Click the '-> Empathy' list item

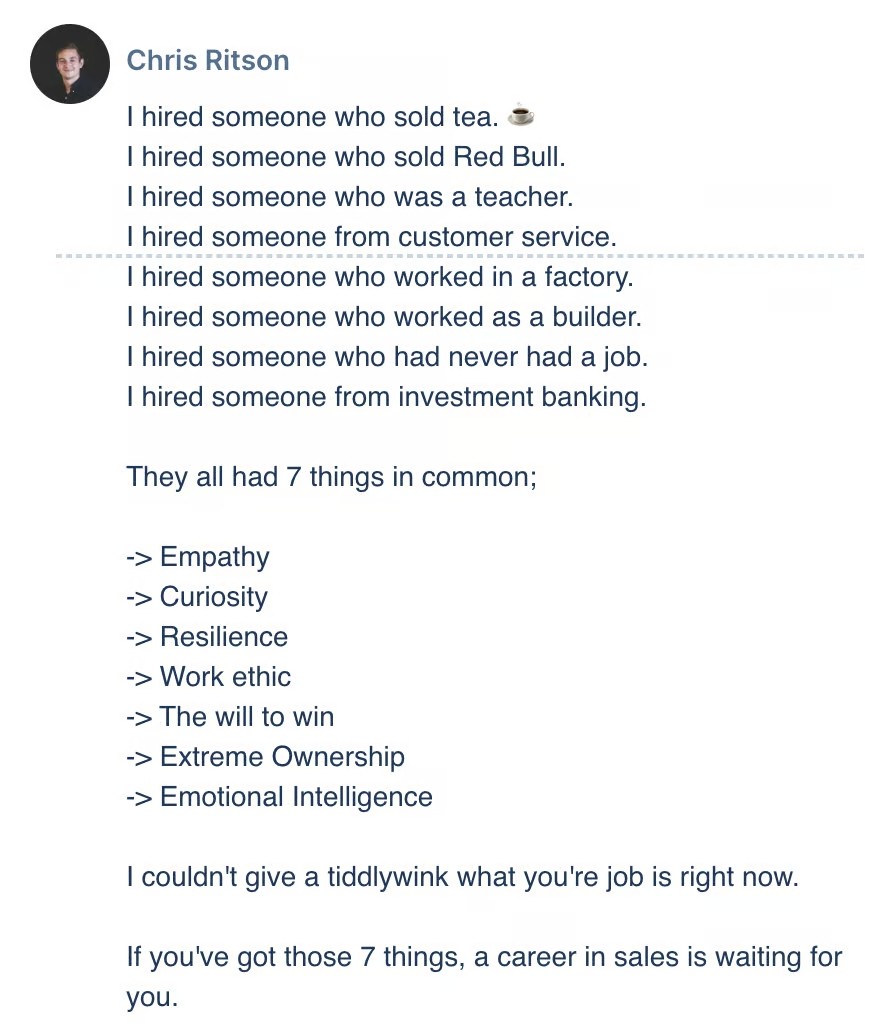pyautogui.click(x=198, y=557)
